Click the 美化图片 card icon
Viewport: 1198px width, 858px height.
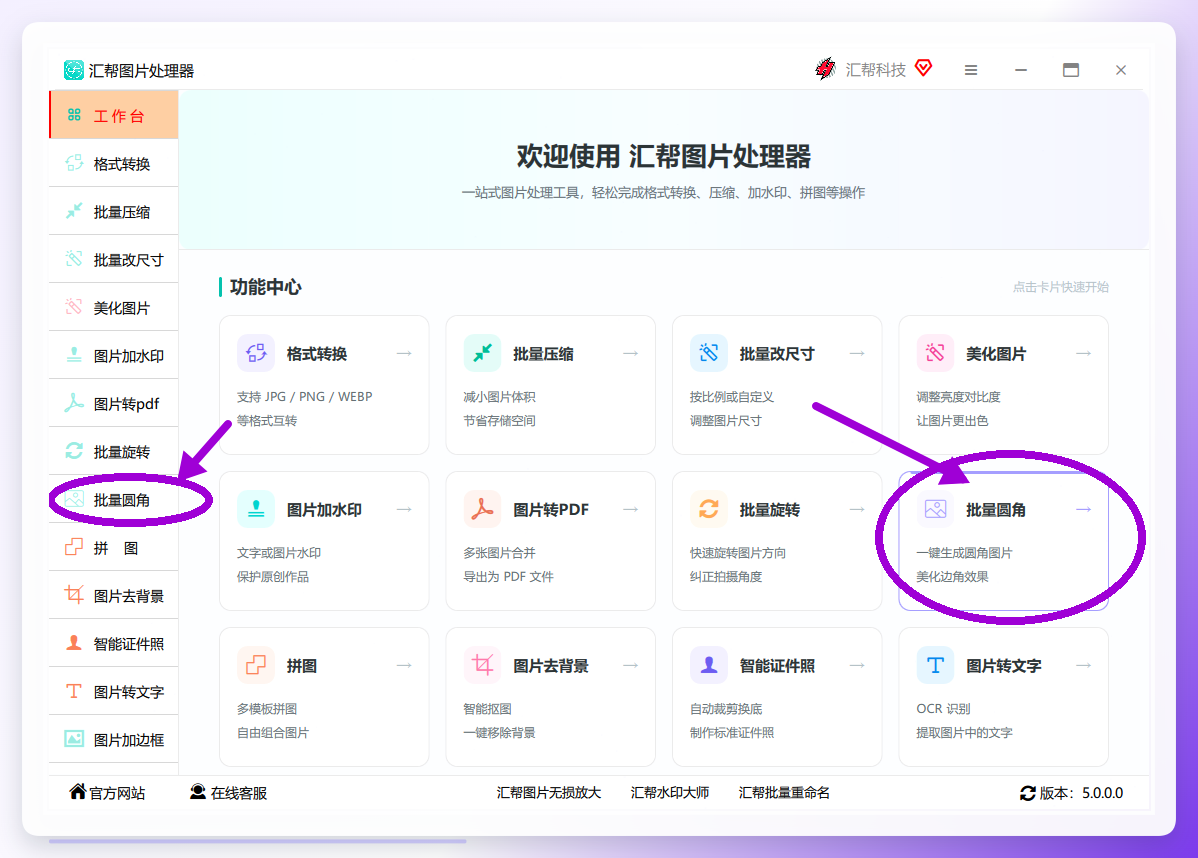[935, 353]
